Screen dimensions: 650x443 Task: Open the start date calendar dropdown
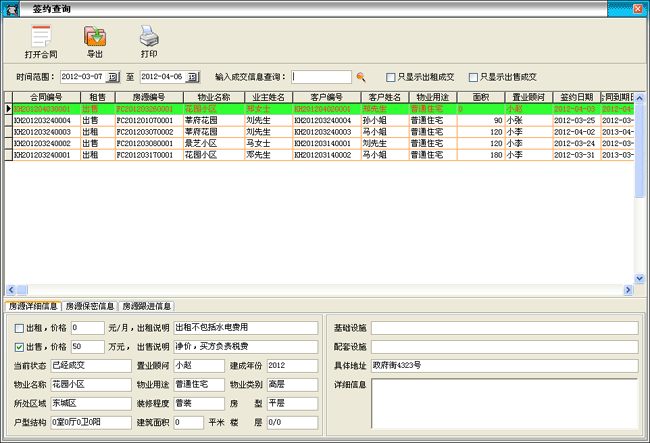(113, 76)
